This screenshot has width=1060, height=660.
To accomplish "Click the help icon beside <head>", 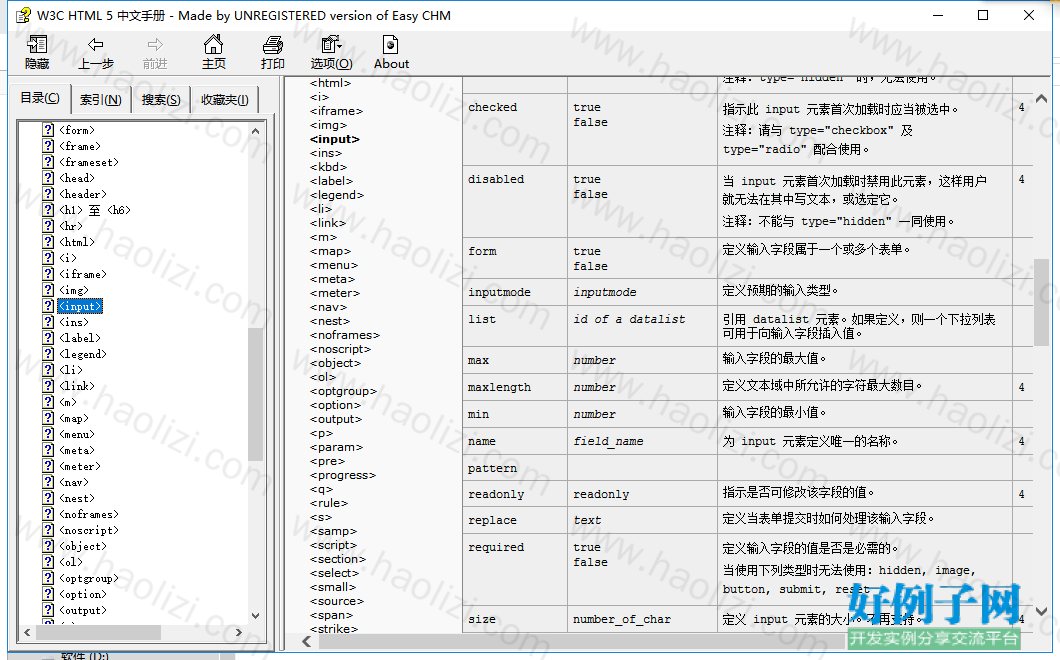I will (48, 178).
